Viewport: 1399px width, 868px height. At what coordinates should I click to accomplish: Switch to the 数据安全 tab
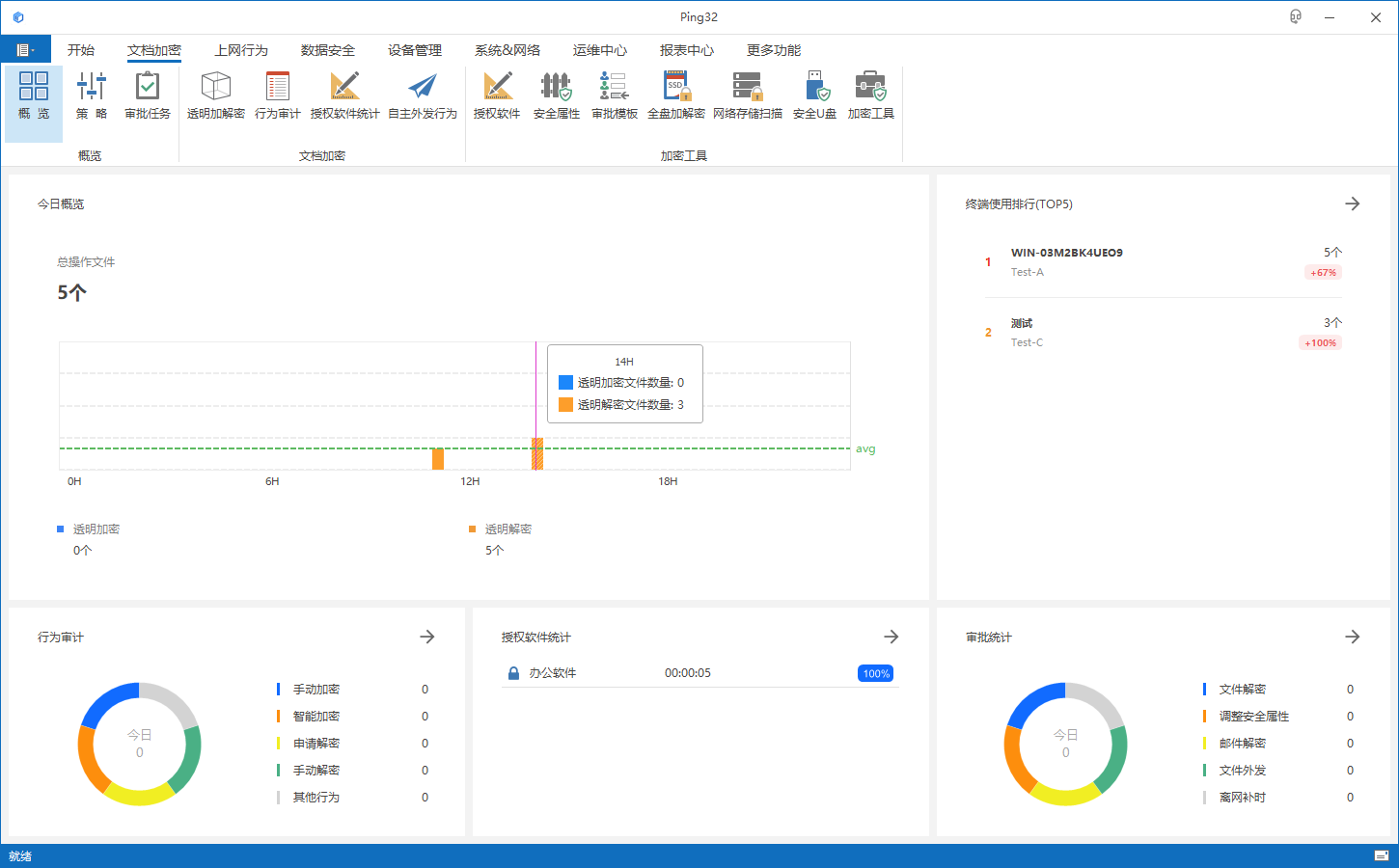tap(328, 50)
